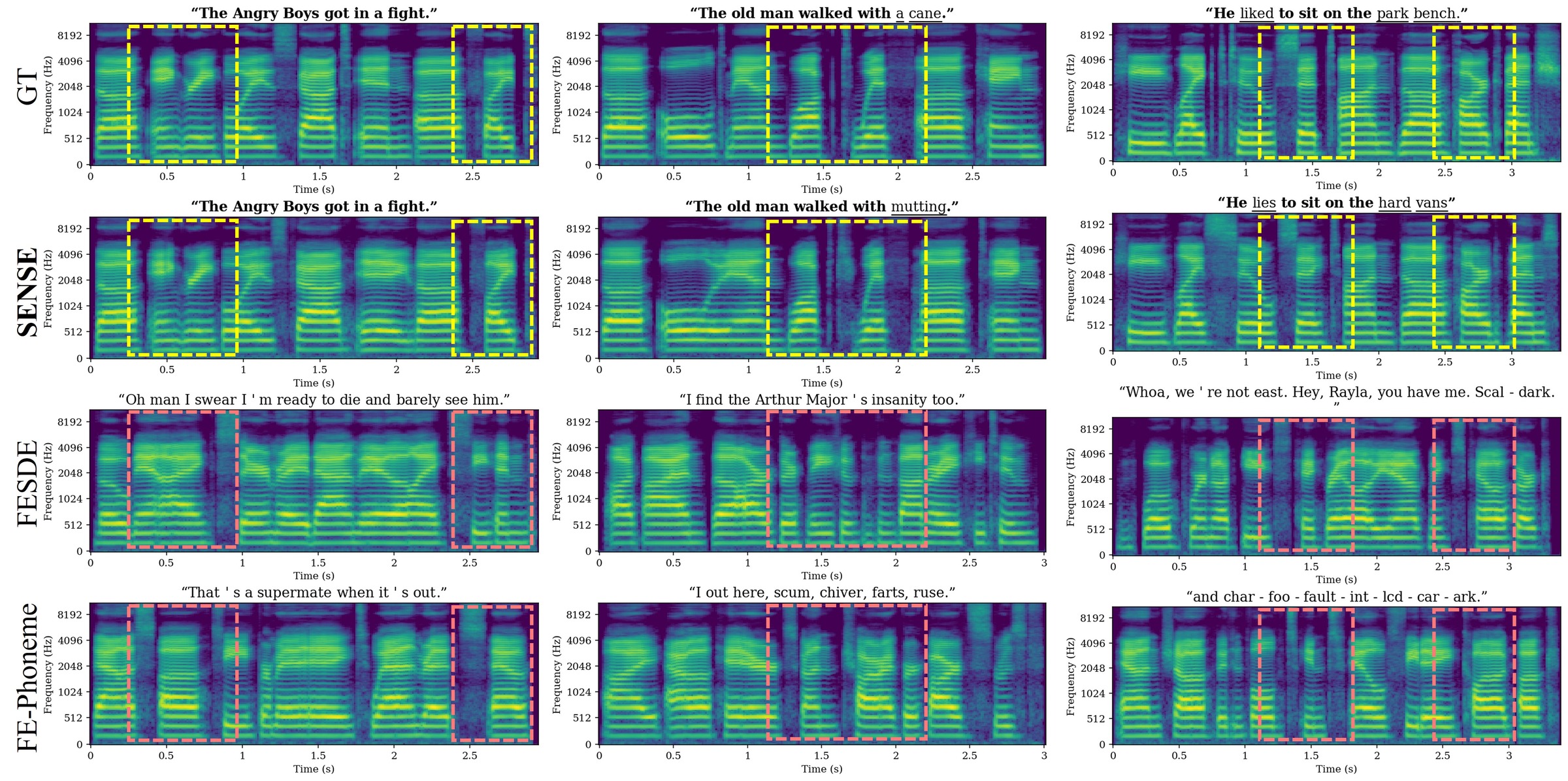
Task: Click the underlined word "liked" in the GT title
Action: (1257, 14)
